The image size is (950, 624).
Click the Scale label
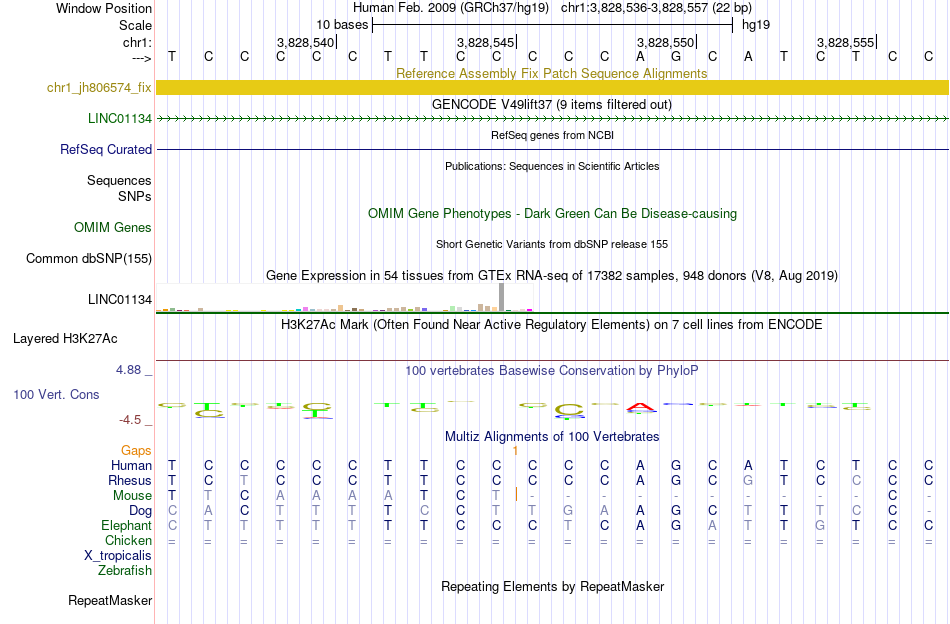coord(135,25)
